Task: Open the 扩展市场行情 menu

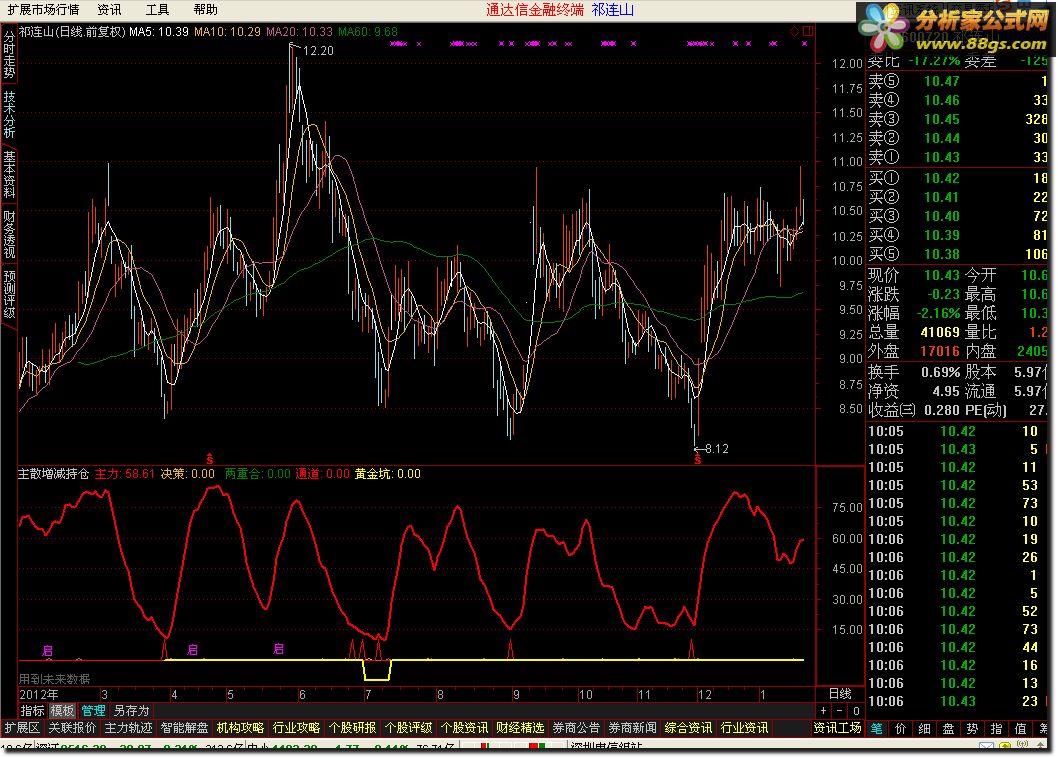Action: coord(43,9)
